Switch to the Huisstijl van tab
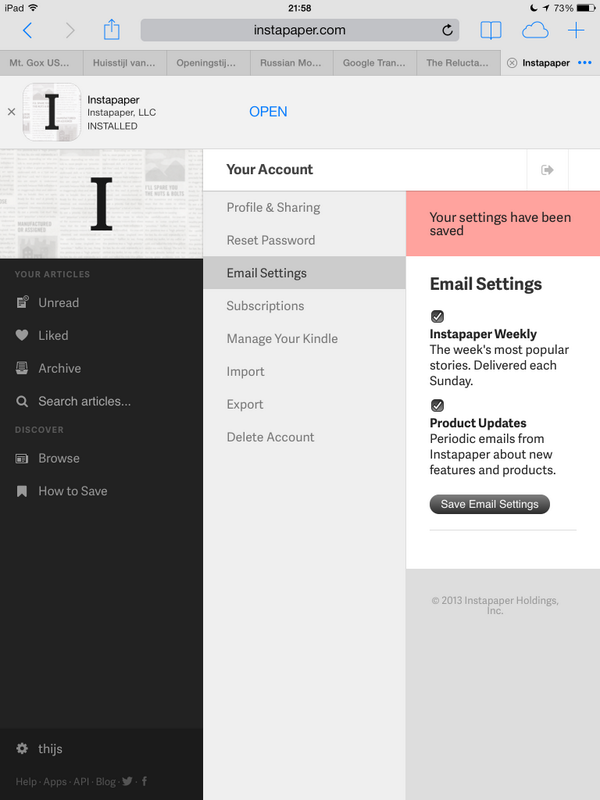This screenshot has width=600, height=800. pyautogui.click(x=125, y=63)
